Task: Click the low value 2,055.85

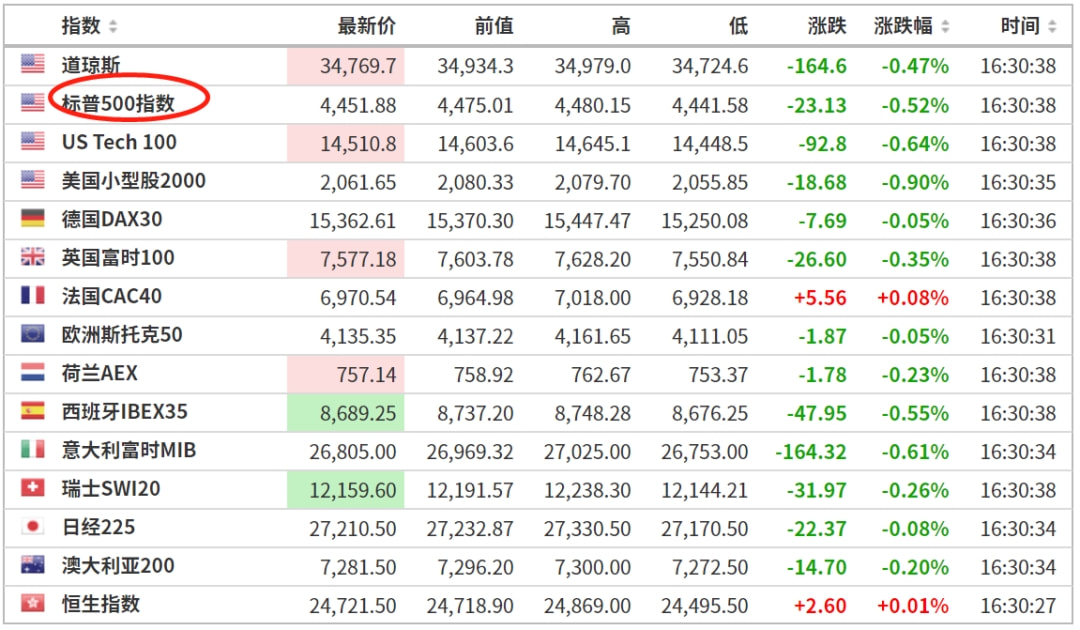Action: point(710,182)
